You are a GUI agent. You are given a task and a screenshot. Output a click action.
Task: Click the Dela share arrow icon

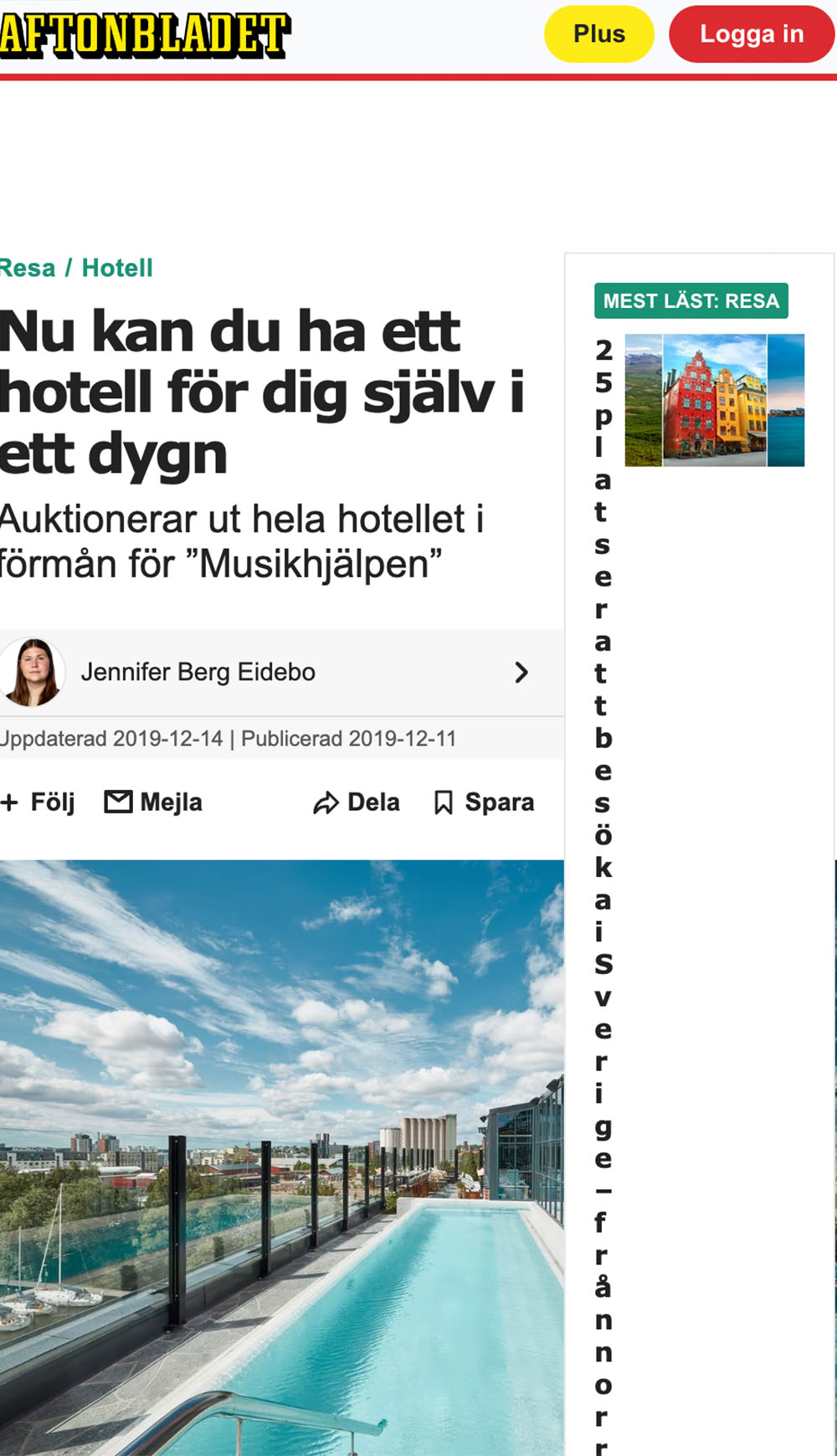pyautogui.click(x=326, y=803)
